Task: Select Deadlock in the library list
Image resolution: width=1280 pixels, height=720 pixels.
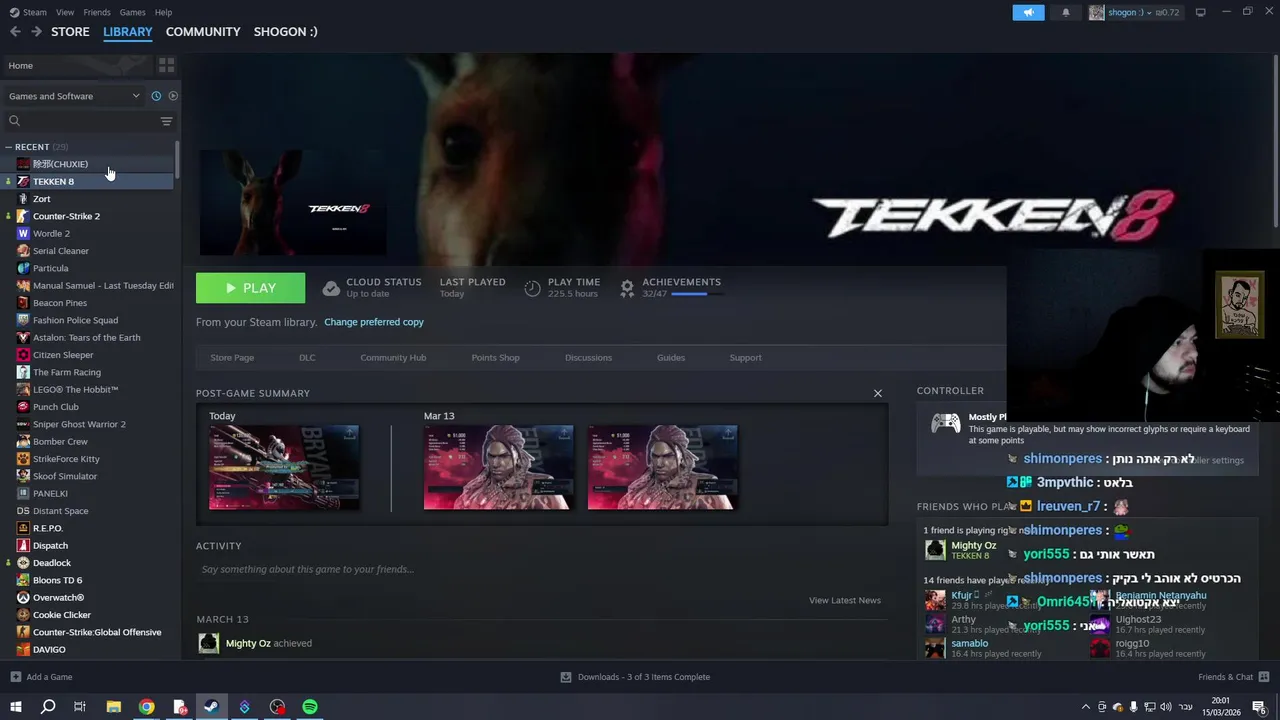Action: [x=88, y=563]
